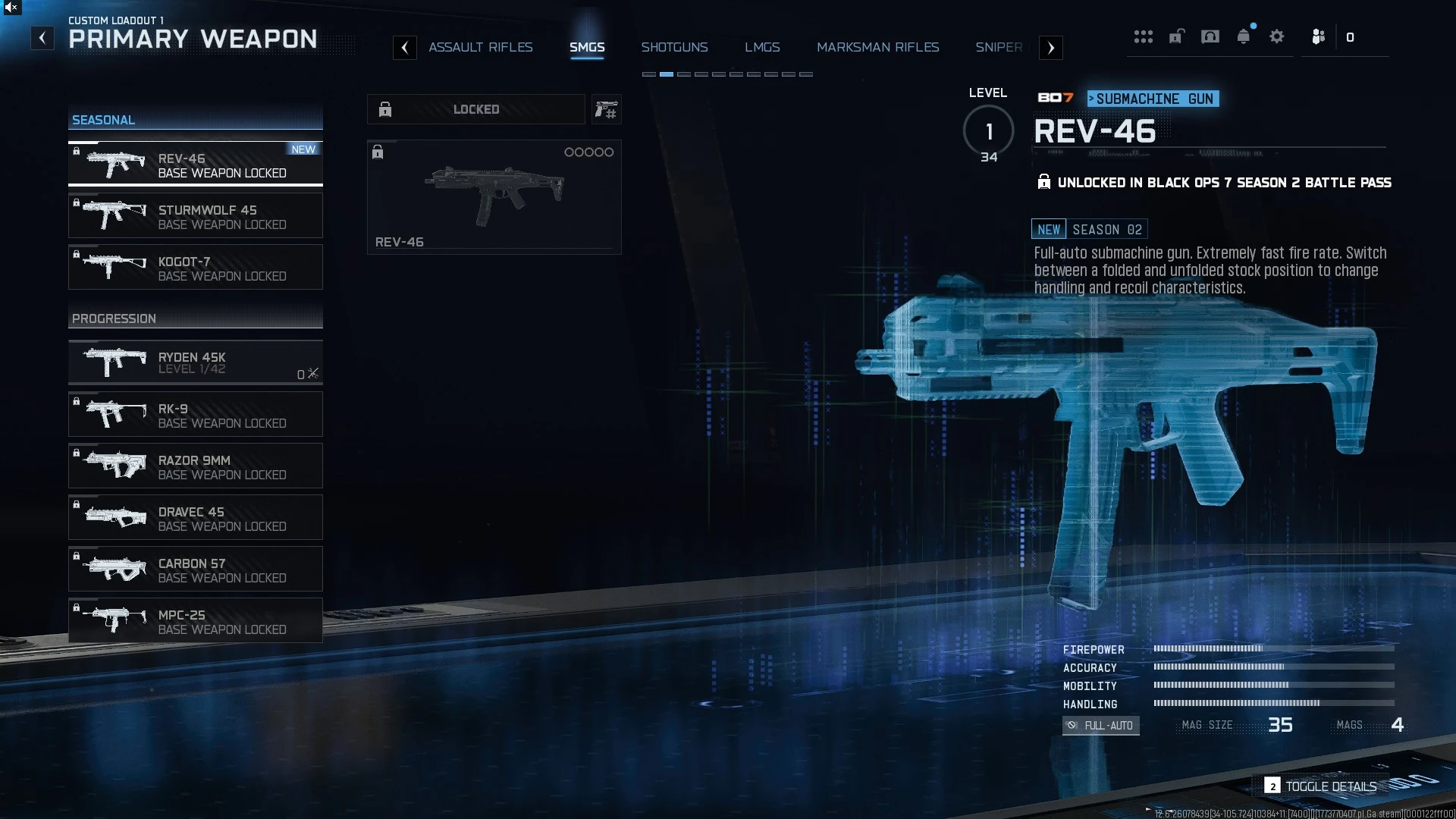1456x819 pixels.
Task: Switch to the Shotguns tab
Action: pos(674,47)
